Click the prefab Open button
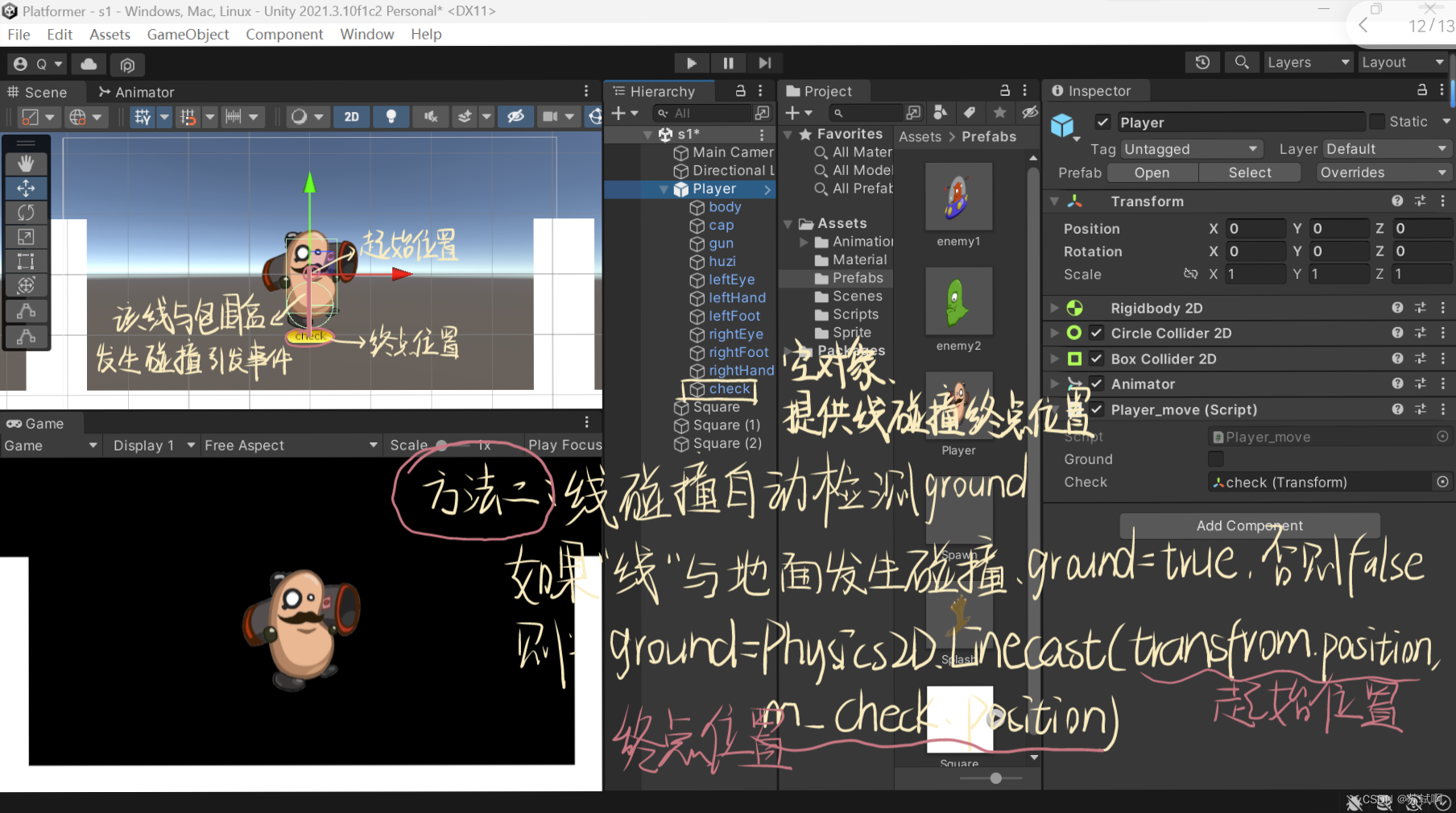This screenshot has height=813, width=1456. click(1152, 172)
